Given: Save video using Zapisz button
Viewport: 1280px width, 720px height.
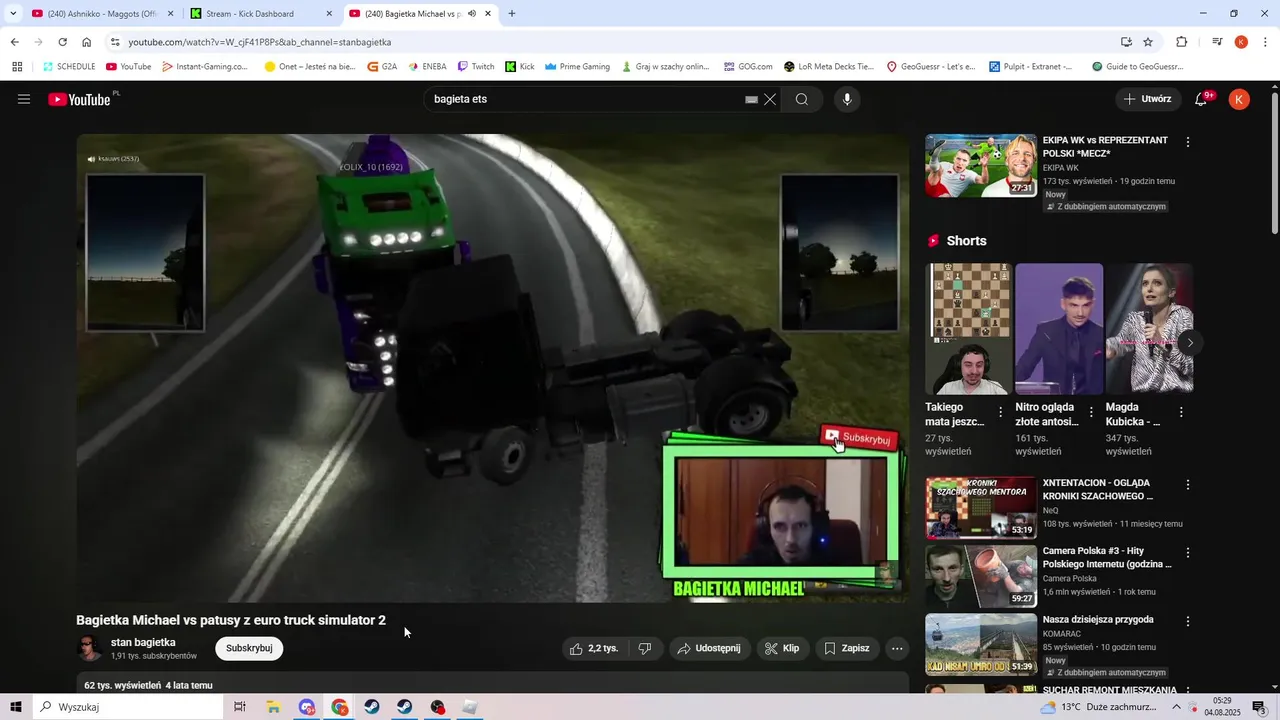Looking at the screenshot, I should click(x=847, y=648).
